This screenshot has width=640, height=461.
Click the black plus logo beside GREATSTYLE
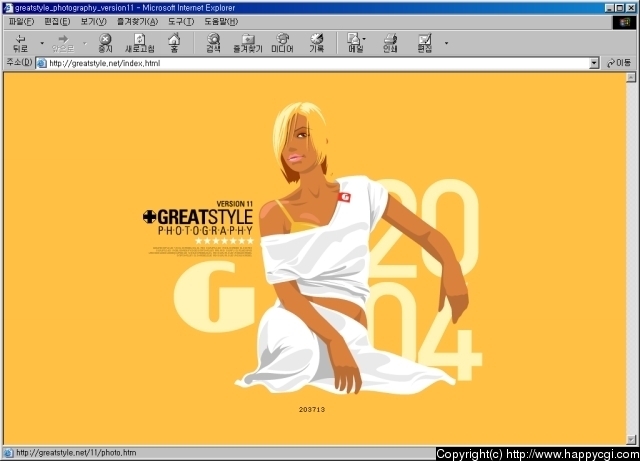pyautogui.click(x=149, y=216)
